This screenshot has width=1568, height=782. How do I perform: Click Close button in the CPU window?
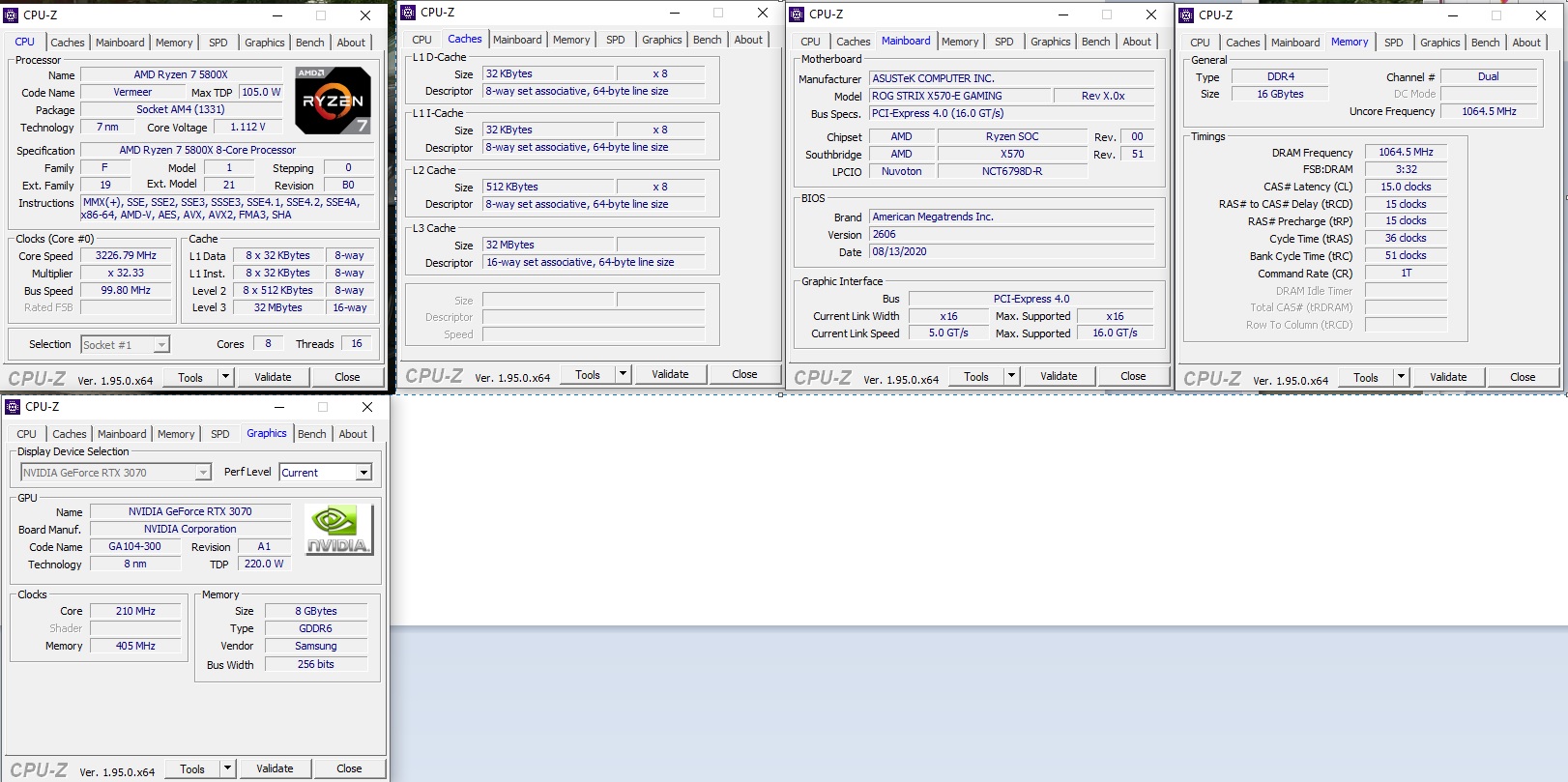click(x=347, y=377)
